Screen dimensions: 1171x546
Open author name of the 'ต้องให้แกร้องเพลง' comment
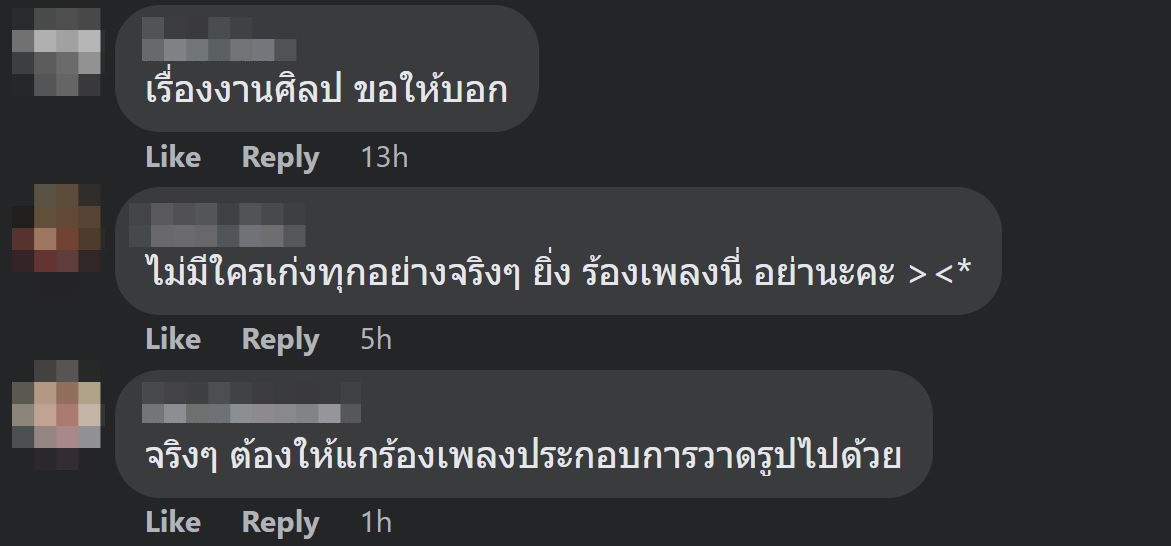[251, 405]
